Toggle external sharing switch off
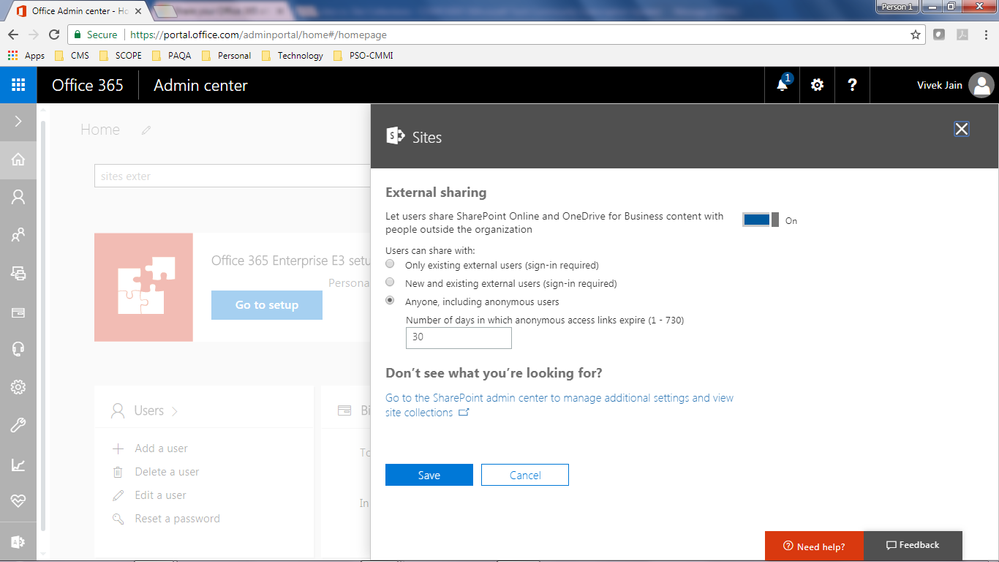The width and height of the screenshot is (999, 562). (x=760, y=220)
